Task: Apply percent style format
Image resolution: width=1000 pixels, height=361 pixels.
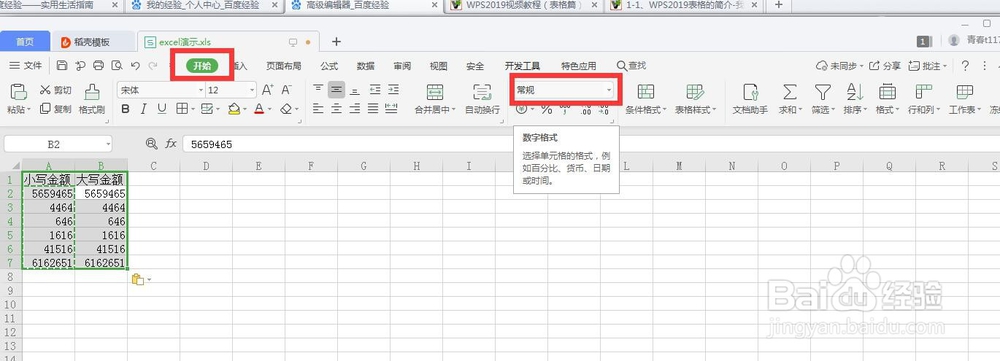Action: 547,110
